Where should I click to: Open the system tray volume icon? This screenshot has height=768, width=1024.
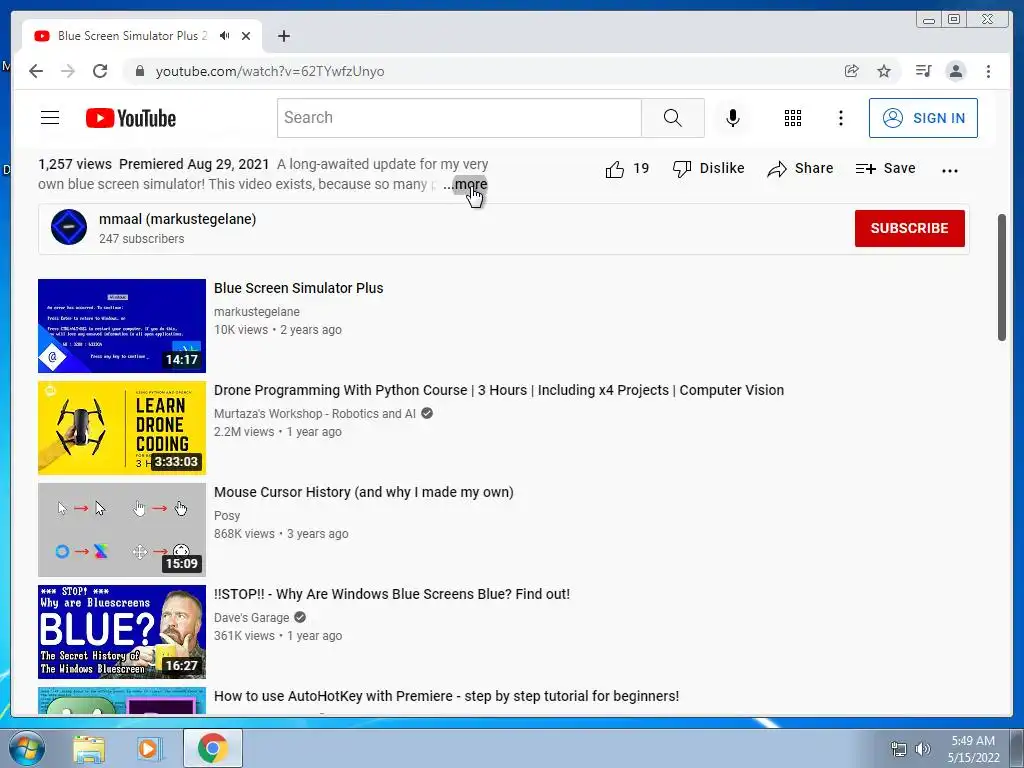pyautogui.click(x=922, y=749)
